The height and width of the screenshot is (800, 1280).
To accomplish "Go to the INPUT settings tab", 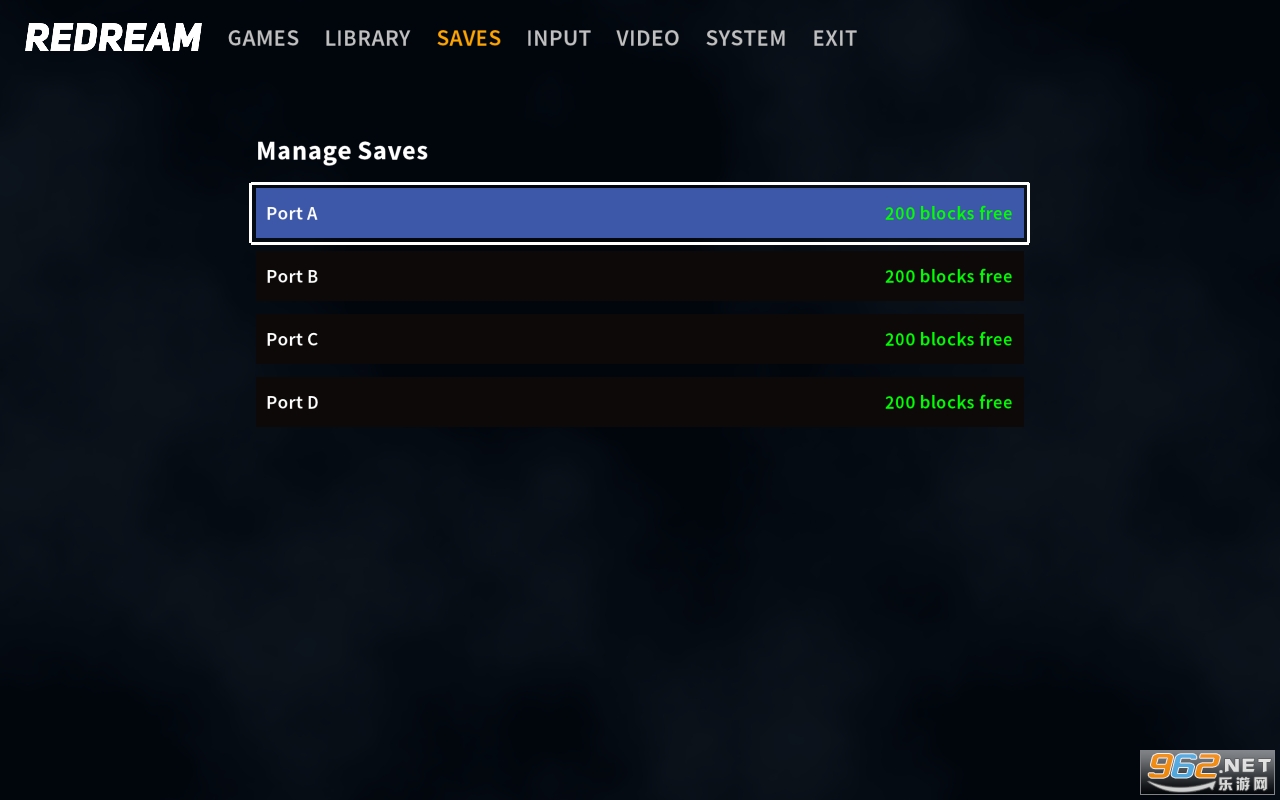I will click(x=558, y=38).
